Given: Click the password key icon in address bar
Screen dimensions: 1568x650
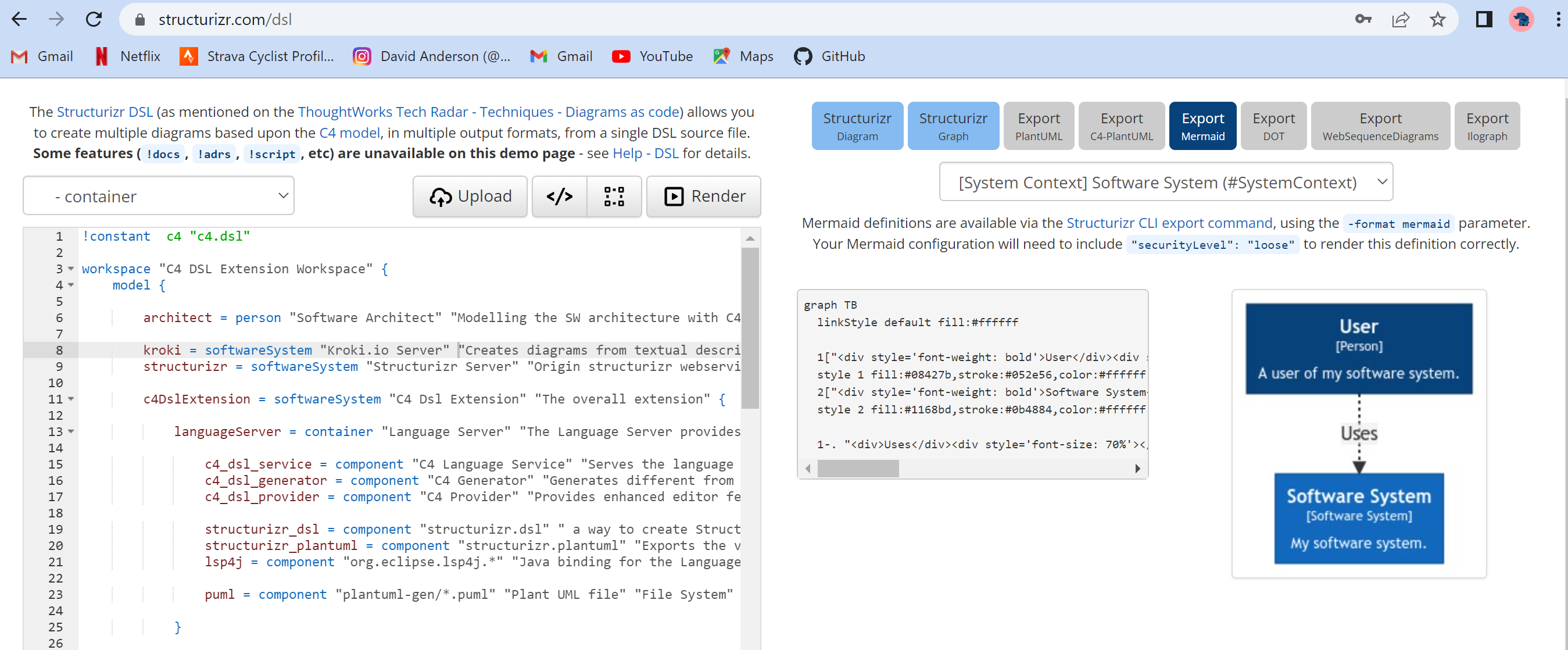Looking at the screenshot, I should click(1363, 19).
